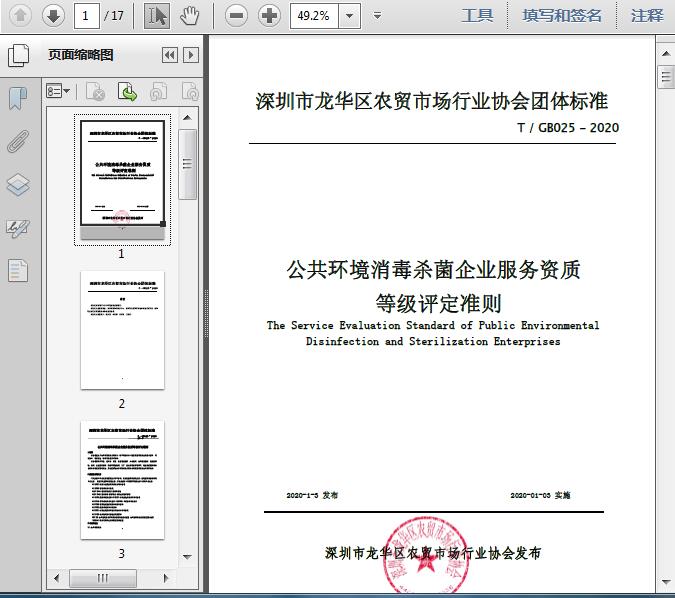Click thumbnail panel scroll right arrow
Viewport: 675px width, 598px height.
tap(166, 578)
